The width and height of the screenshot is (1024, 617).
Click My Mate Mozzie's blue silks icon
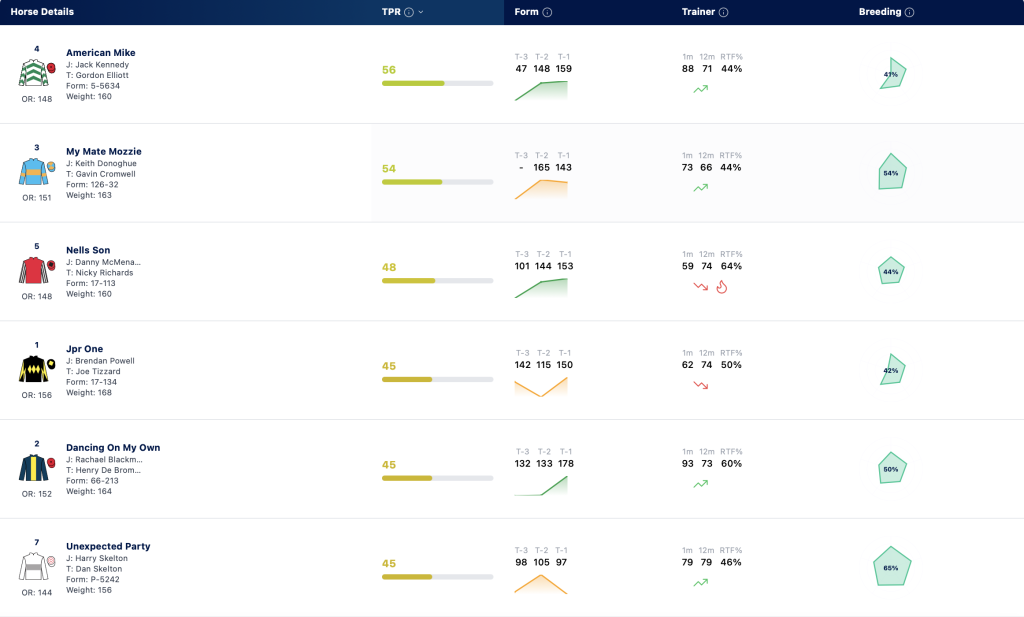tap(33, 171)
